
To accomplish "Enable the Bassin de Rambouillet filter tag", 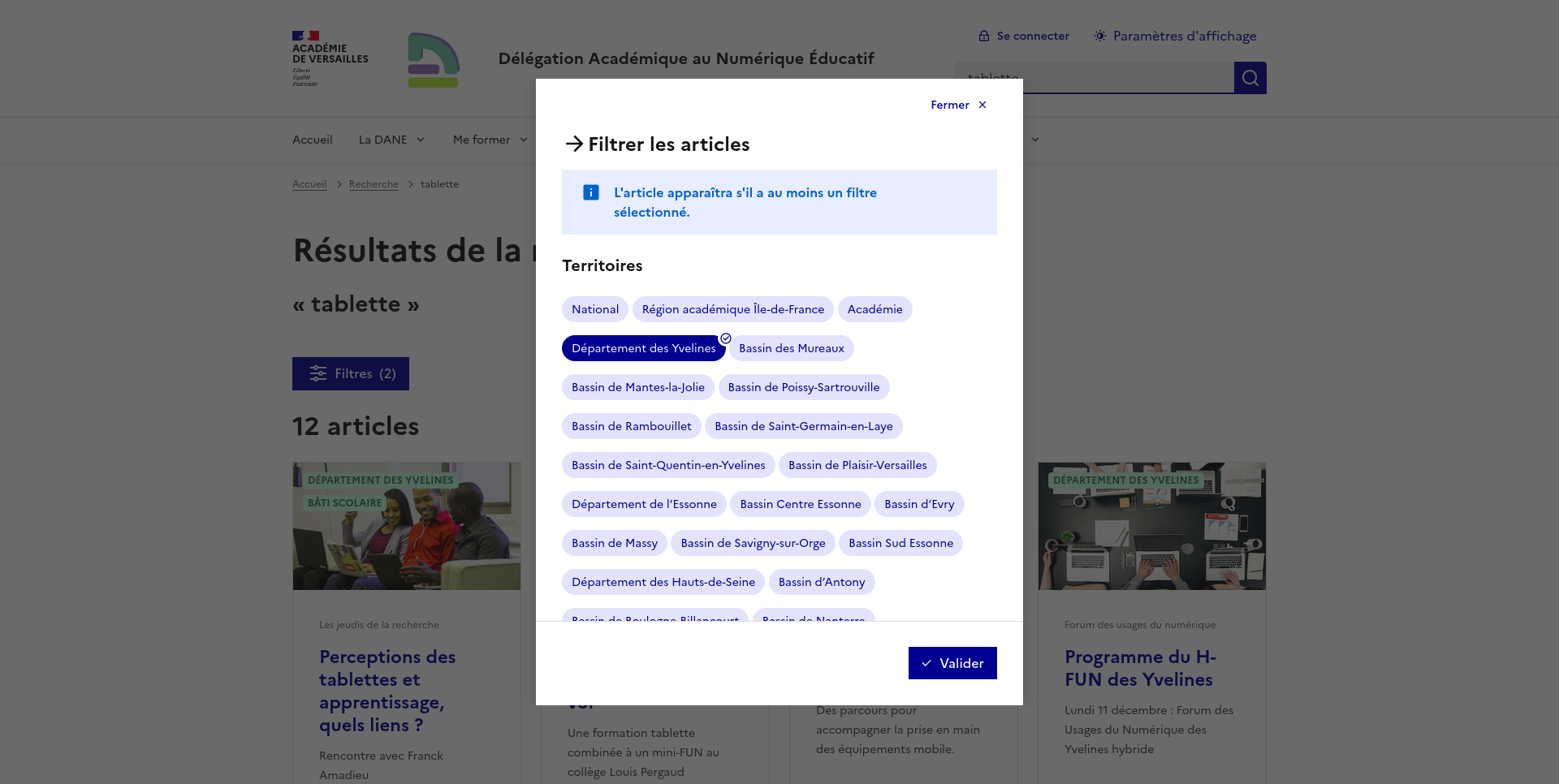I will coord(631,426).
